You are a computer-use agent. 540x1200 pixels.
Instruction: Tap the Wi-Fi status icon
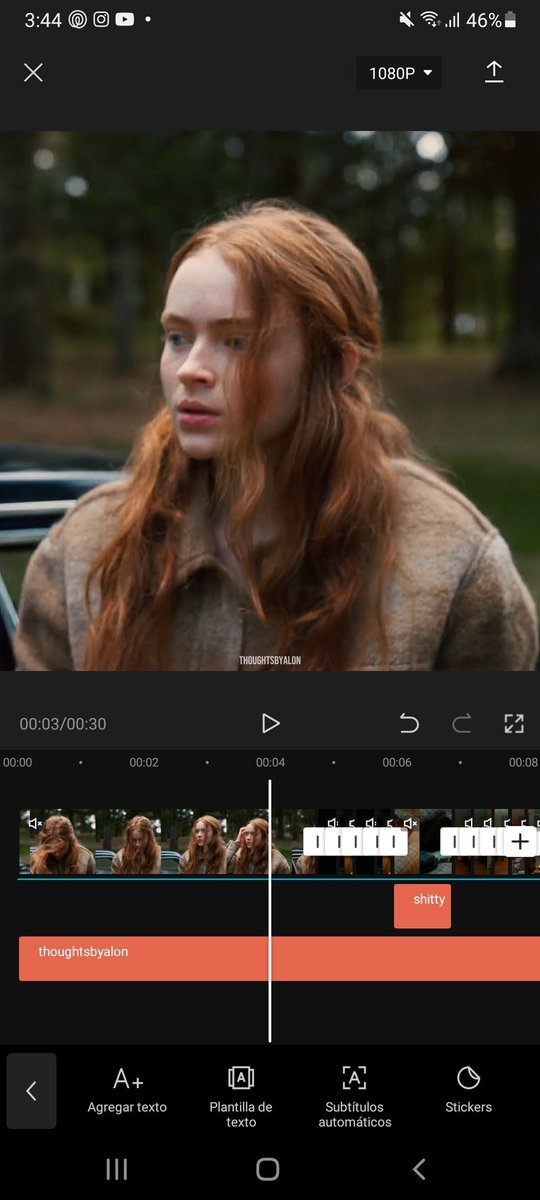point(430,20)
